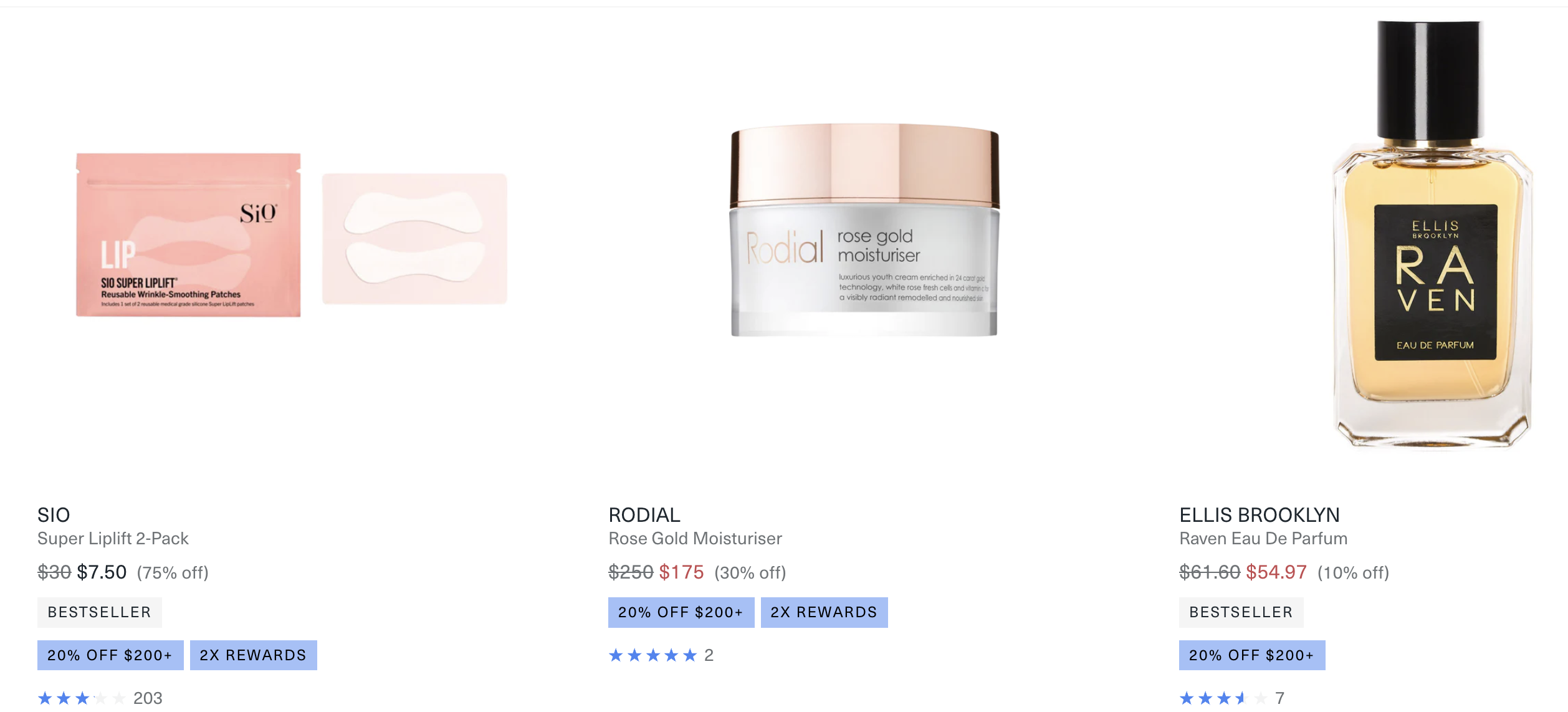Click the SIO 2X REWARDS badge

254,655
